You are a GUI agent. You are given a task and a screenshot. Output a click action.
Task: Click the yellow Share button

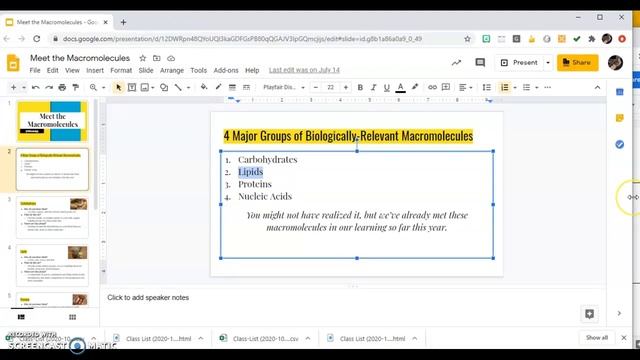578,63
